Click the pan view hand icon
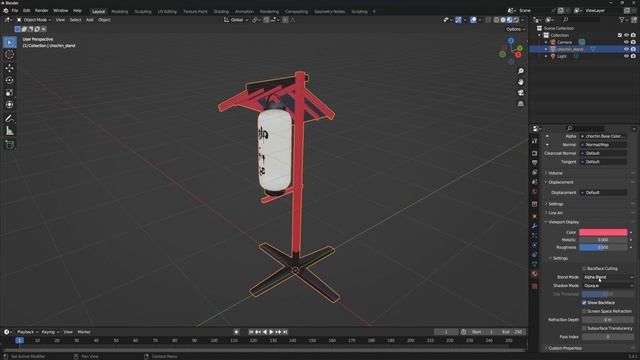 521,82
